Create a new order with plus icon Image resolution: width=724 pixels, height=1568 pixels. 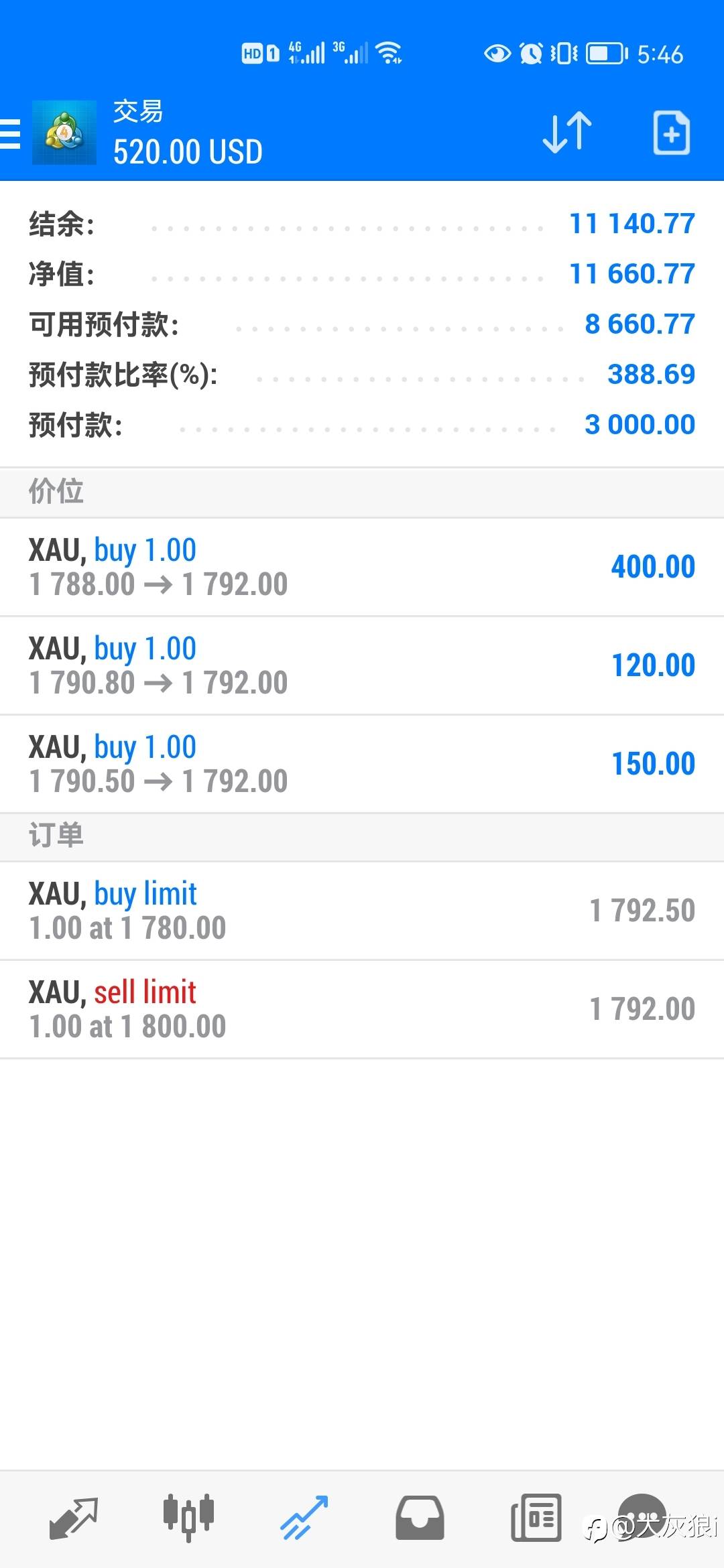pos(671,133)
